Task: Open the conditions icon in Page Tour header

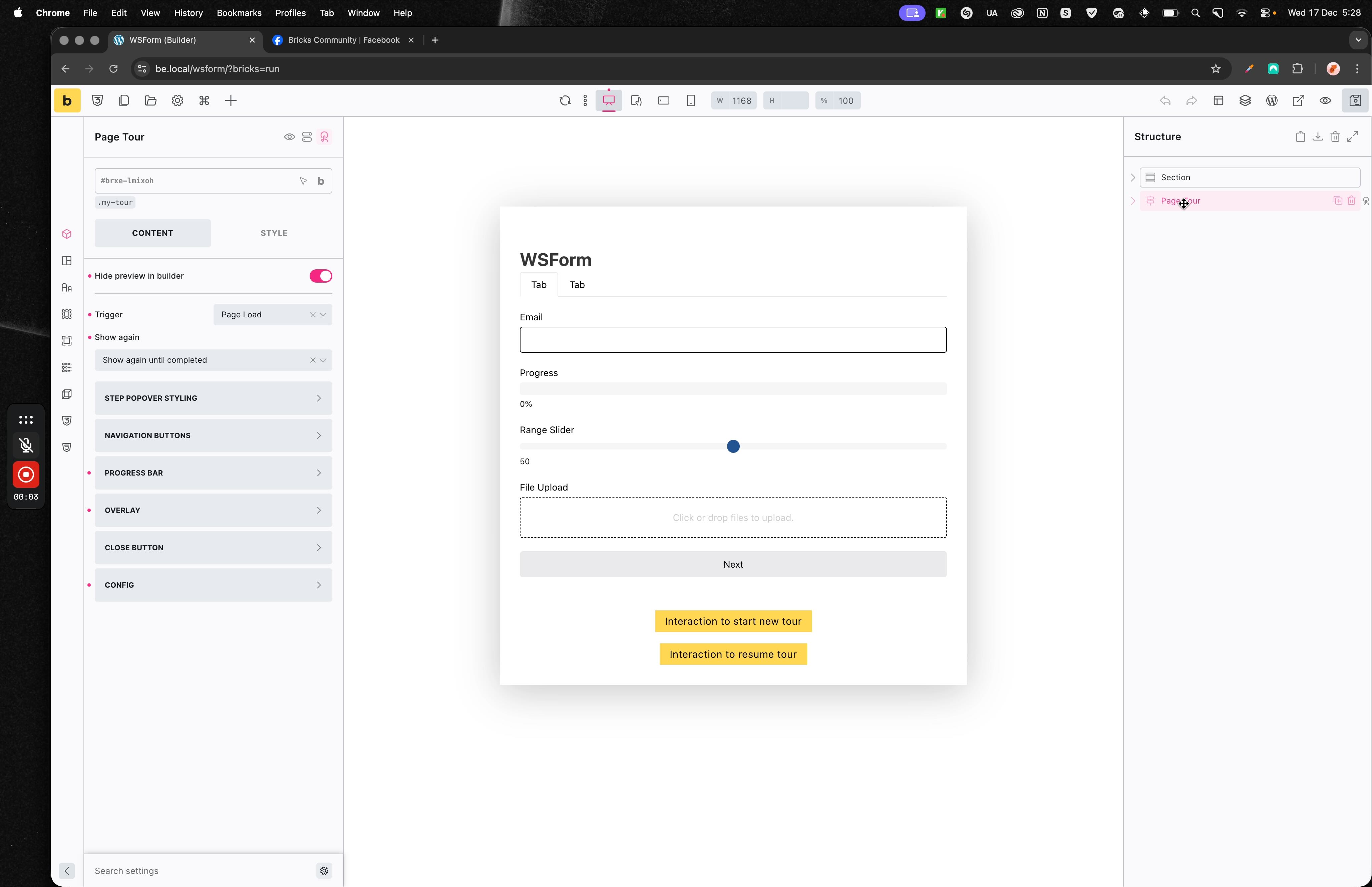Action: [307, 137]
